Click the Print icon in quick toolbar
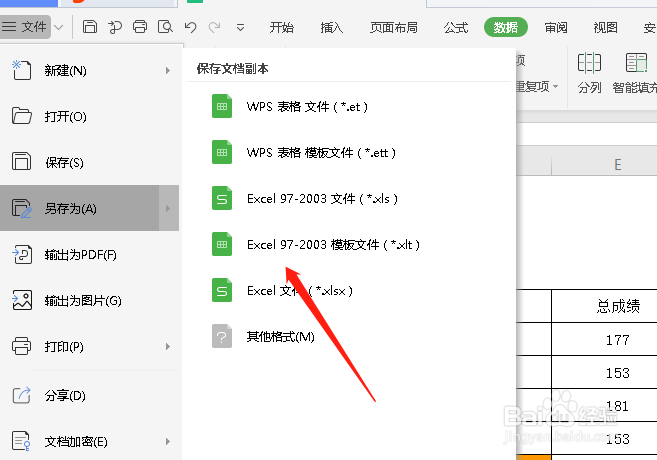The height and width of the screenshot is (460, 657). click(140, 27)
